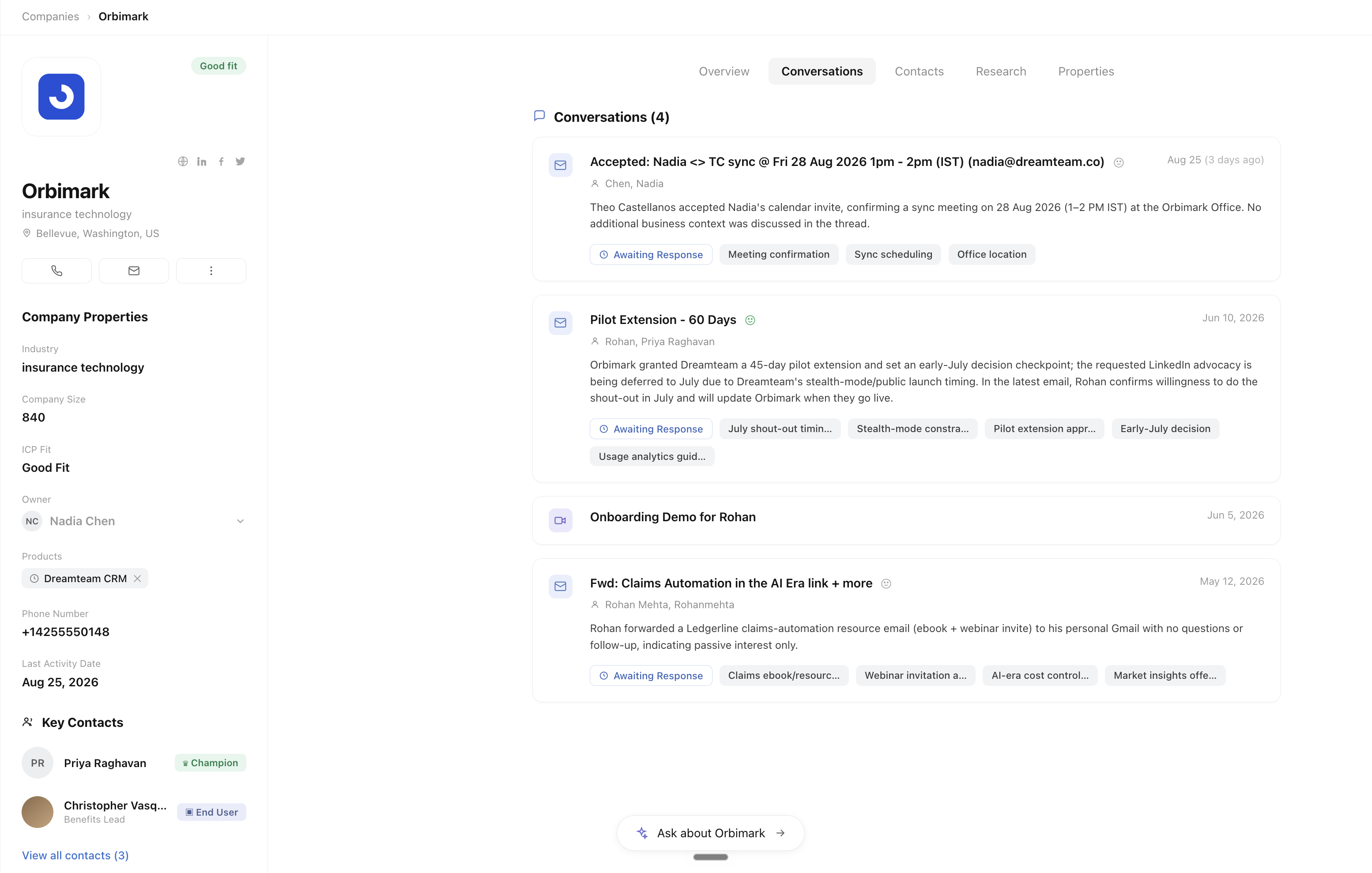Click the Early-July decision tag
The image size is (1372, 873).
click(1165, 429)
